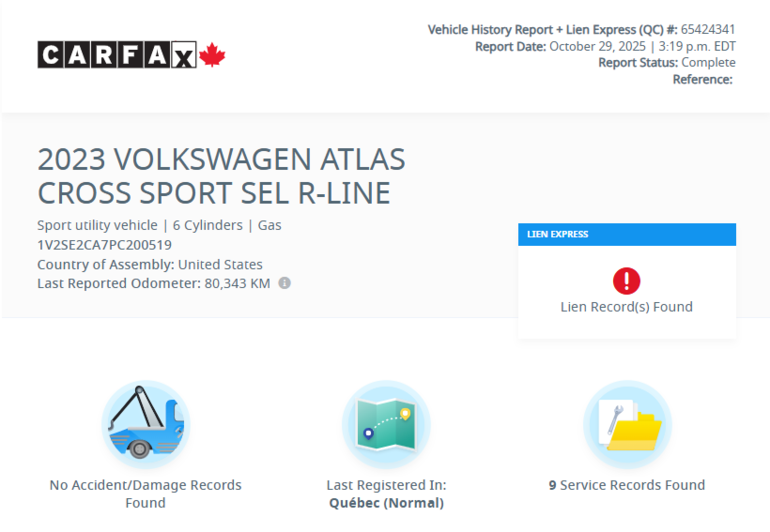Screen dimensions: 770x532
Task: Click the CARFAX logo
Action: pyautogui.click(x=117, y=55)
